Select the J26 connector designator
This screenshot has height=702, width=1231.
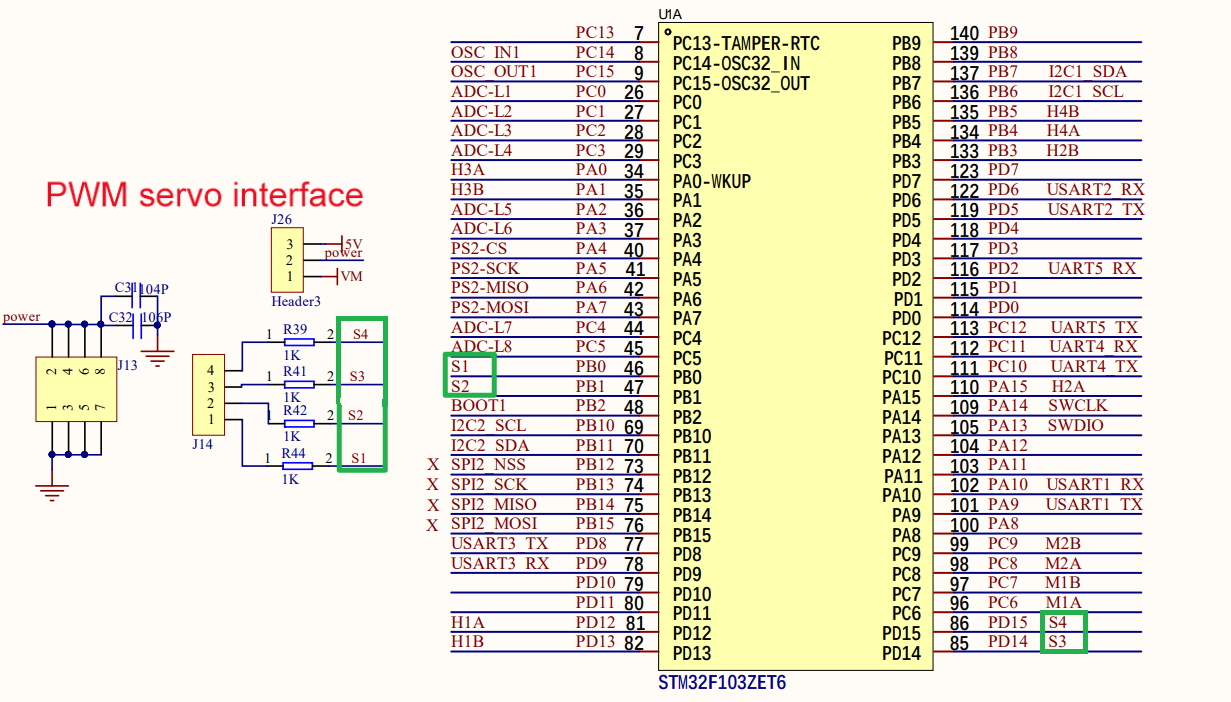(281, 219)
